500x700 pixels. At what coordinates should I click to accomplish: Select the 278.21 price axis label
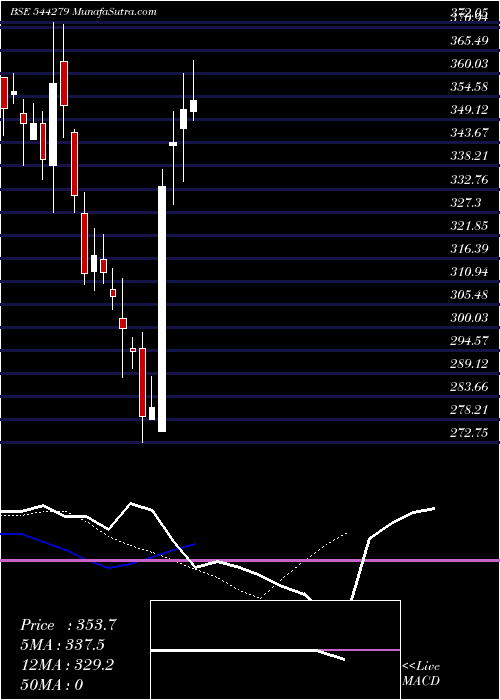pos(468,410)
